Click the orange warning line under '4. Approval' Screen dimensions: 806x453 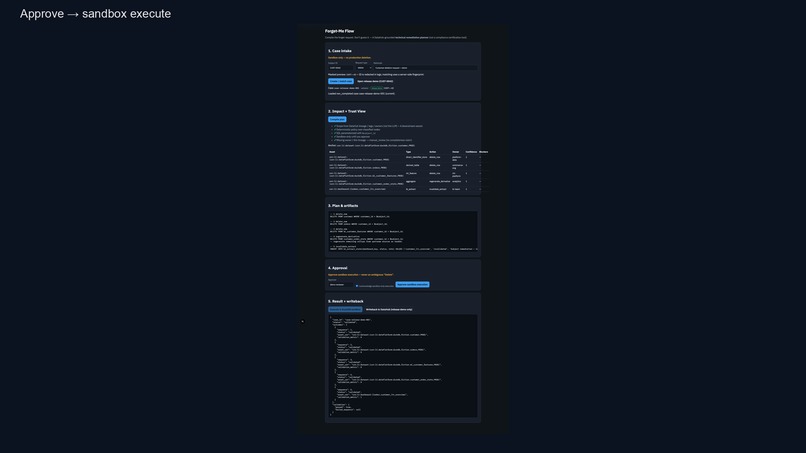pyautogui.click(x=360, y=275)
